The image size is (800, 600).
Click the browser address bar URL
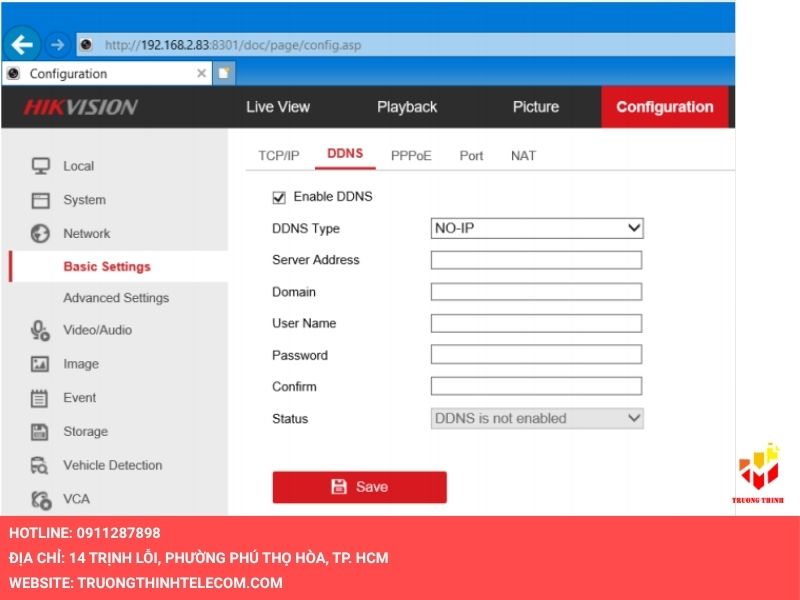(233, 45)
